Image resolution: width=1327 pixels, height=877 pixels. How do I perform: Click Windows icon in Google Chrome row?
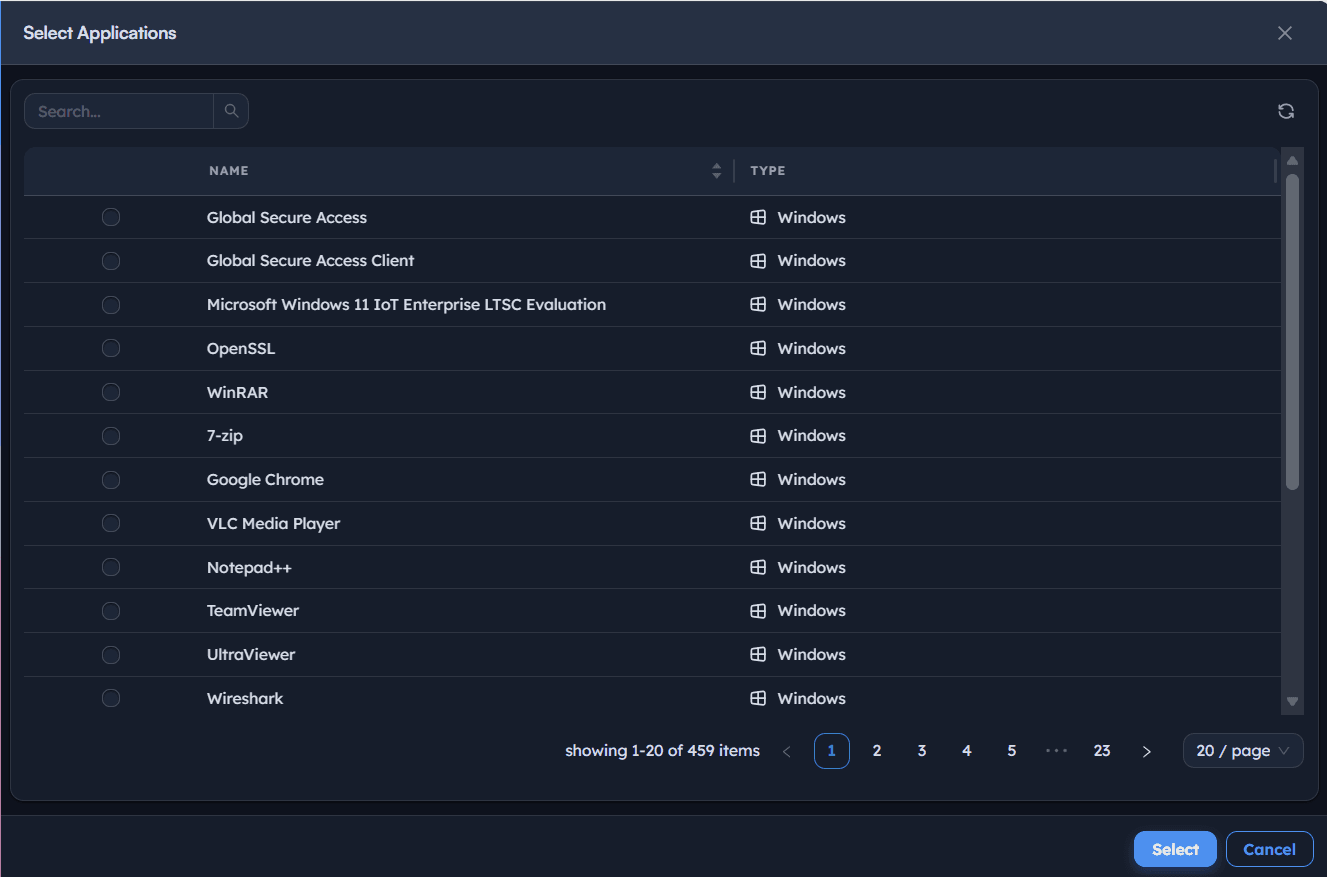click(x=758, y=480)
